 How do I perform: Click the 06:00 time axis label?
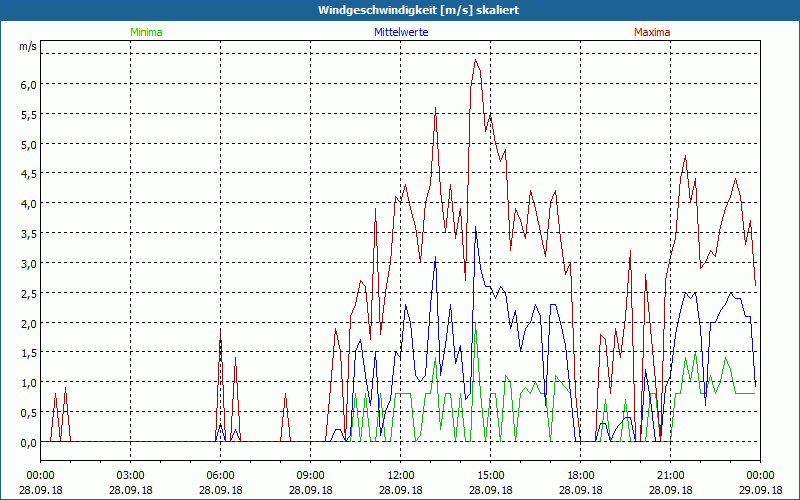click(220, 475)
